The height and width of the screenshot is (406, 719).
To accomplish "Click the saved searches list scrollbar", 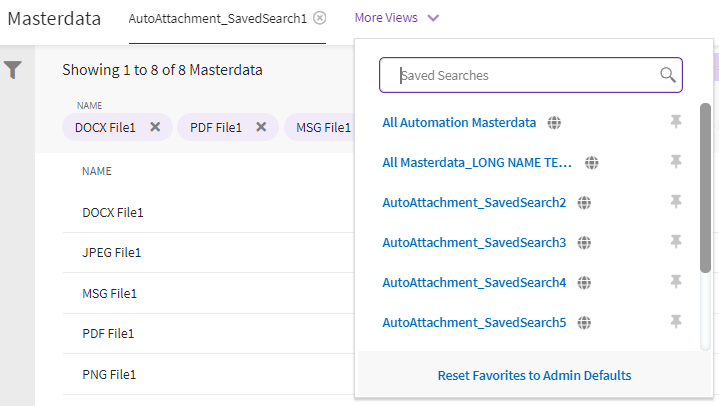I will [x=705, y=190].
